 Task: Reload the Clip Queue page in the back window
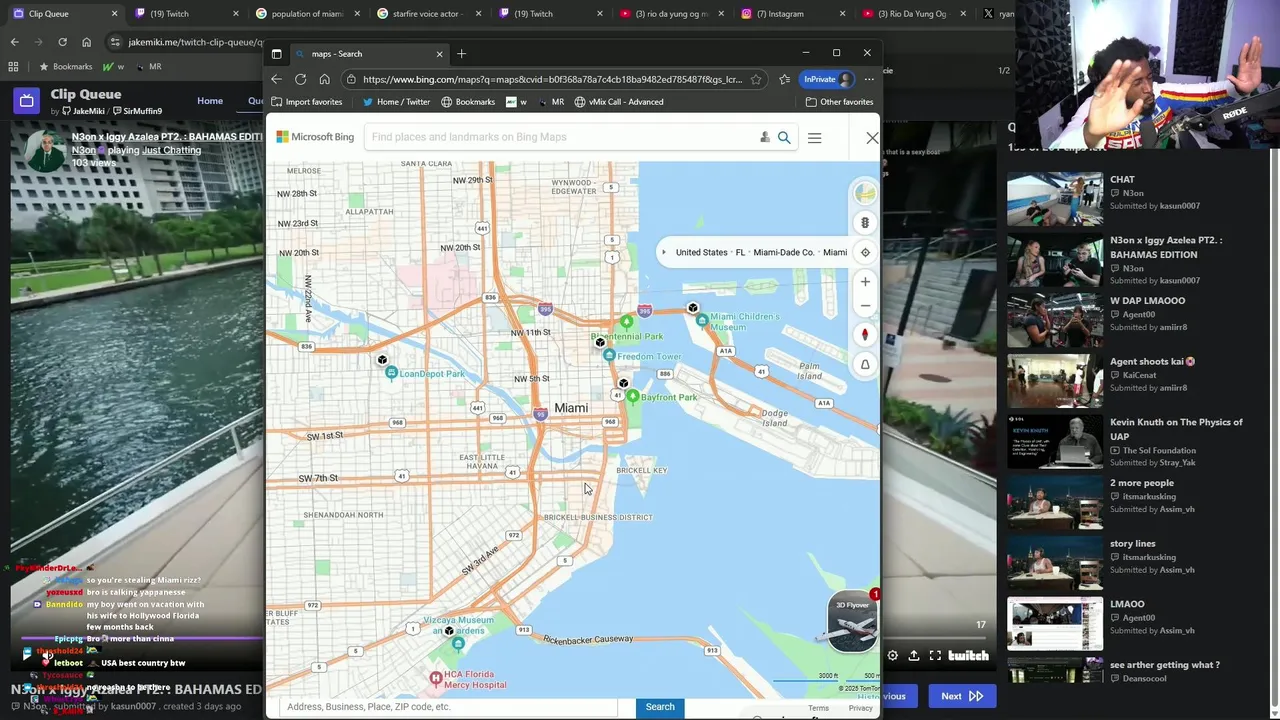tap(62, 42)
